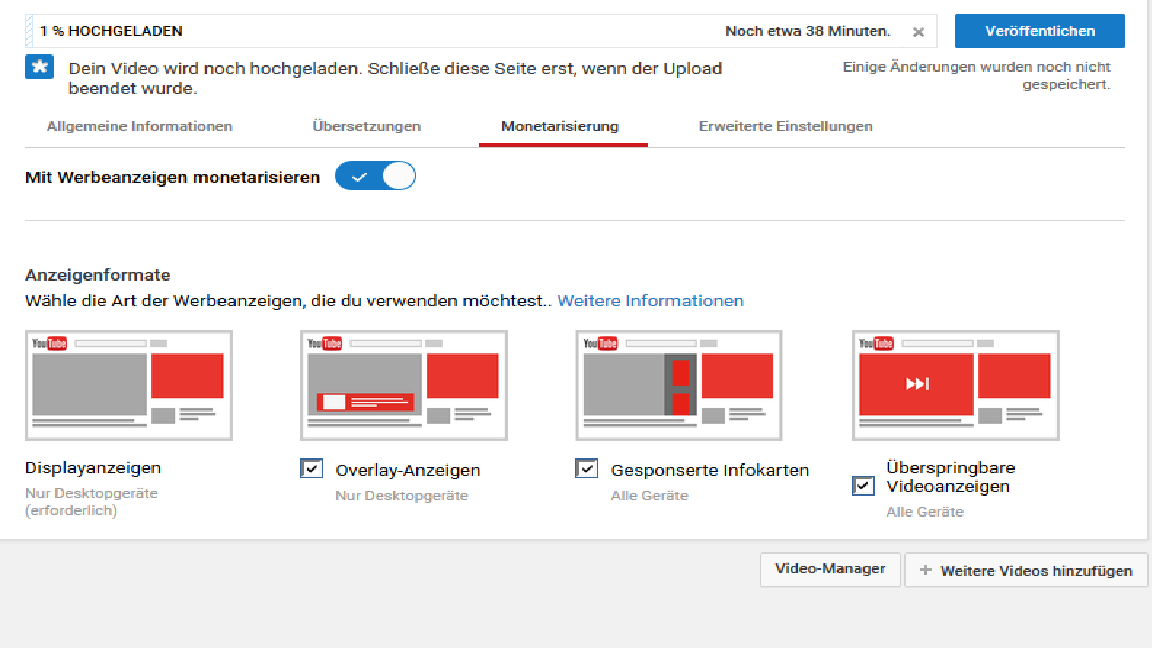Click the Overlay-Anzeigen preview image

tap(404, 385)
